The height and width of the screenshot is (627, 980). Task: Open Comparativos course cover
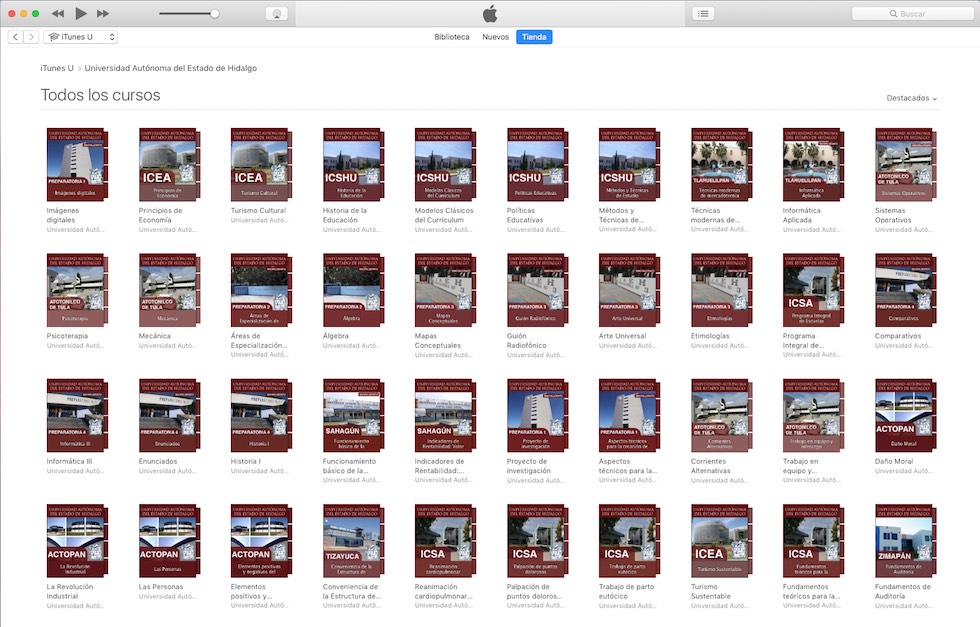[x=905, y=290]
